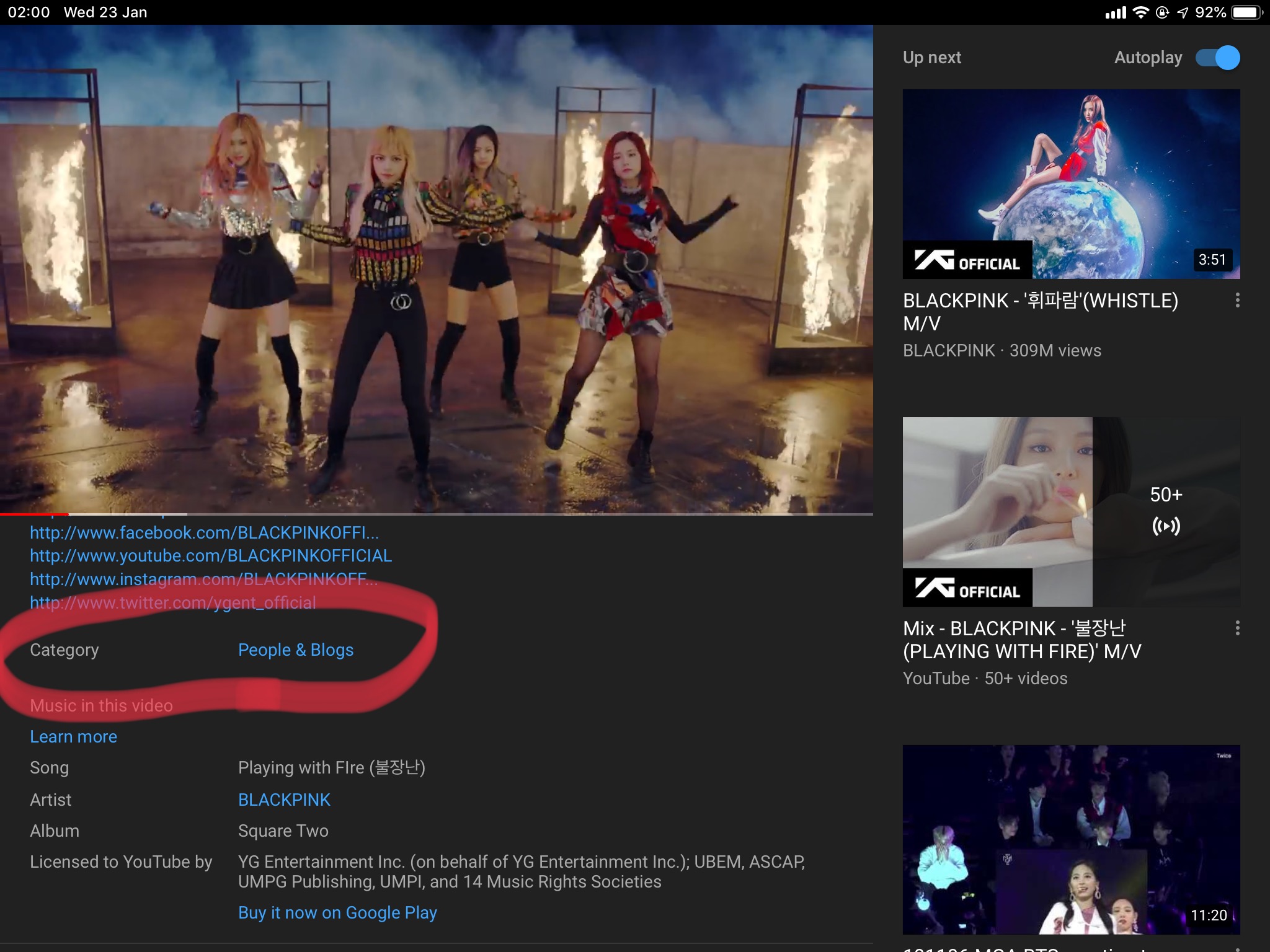Click Buy it now on Google Play
Image resolution: width=1270 pixels, height=952 pixels.
pyautogui.click(x=337, y=913)
